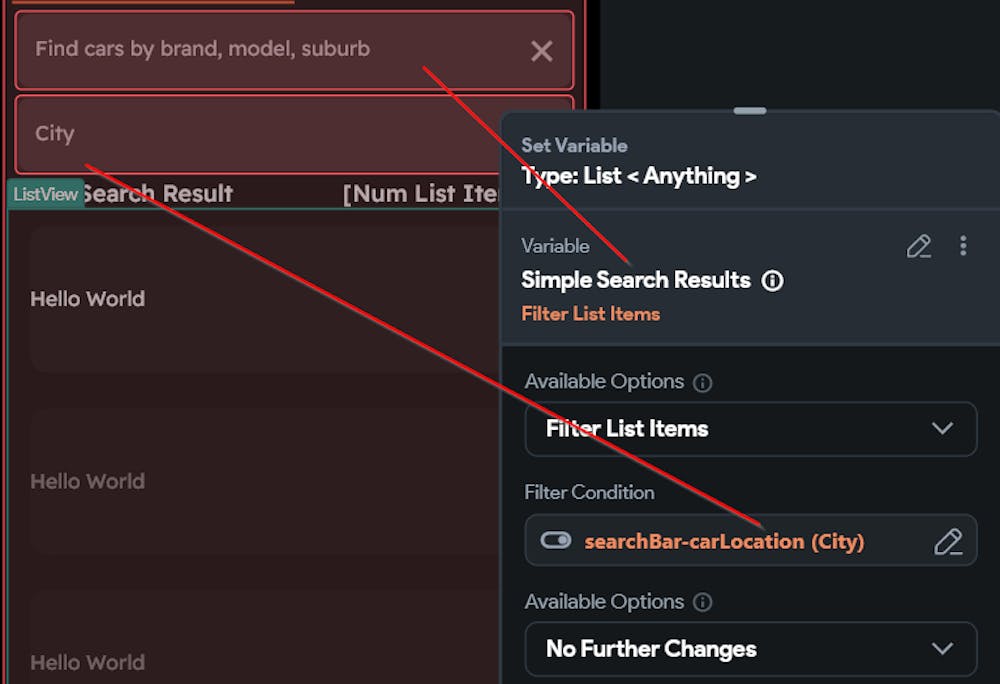Click the Simple Search Results variable name
Screen dimensions: 1000x684
tap(636, 280)
